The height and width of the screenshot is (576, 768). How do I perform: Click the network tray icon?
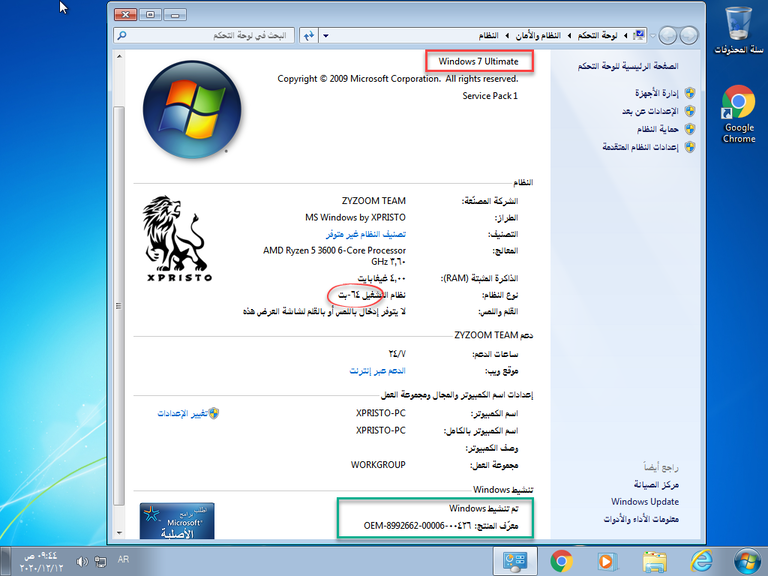coord(100,562)
